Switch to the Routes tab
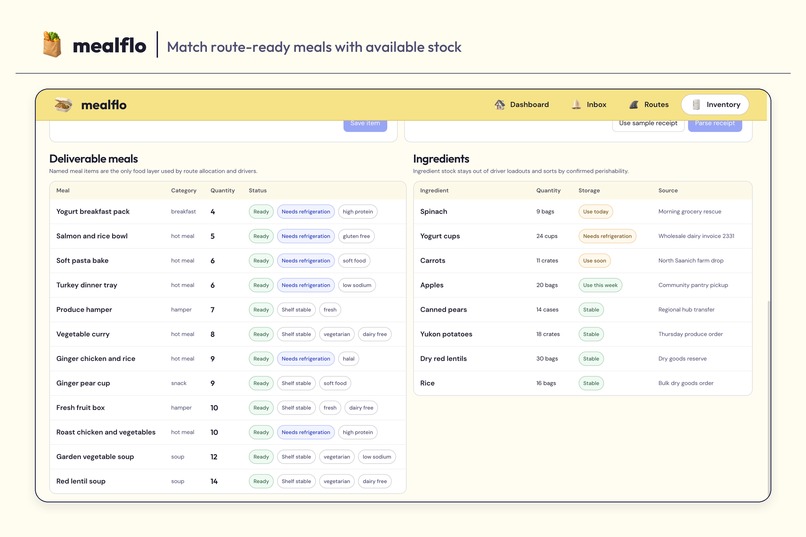The image size is (806, 537). point(649,104)
